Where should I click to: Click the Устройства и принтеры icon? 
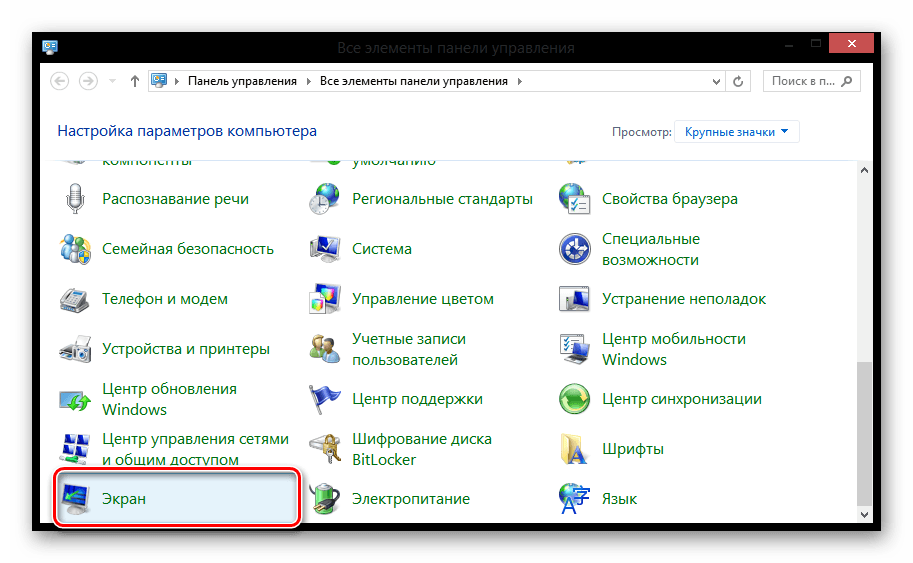click(76, 348)
